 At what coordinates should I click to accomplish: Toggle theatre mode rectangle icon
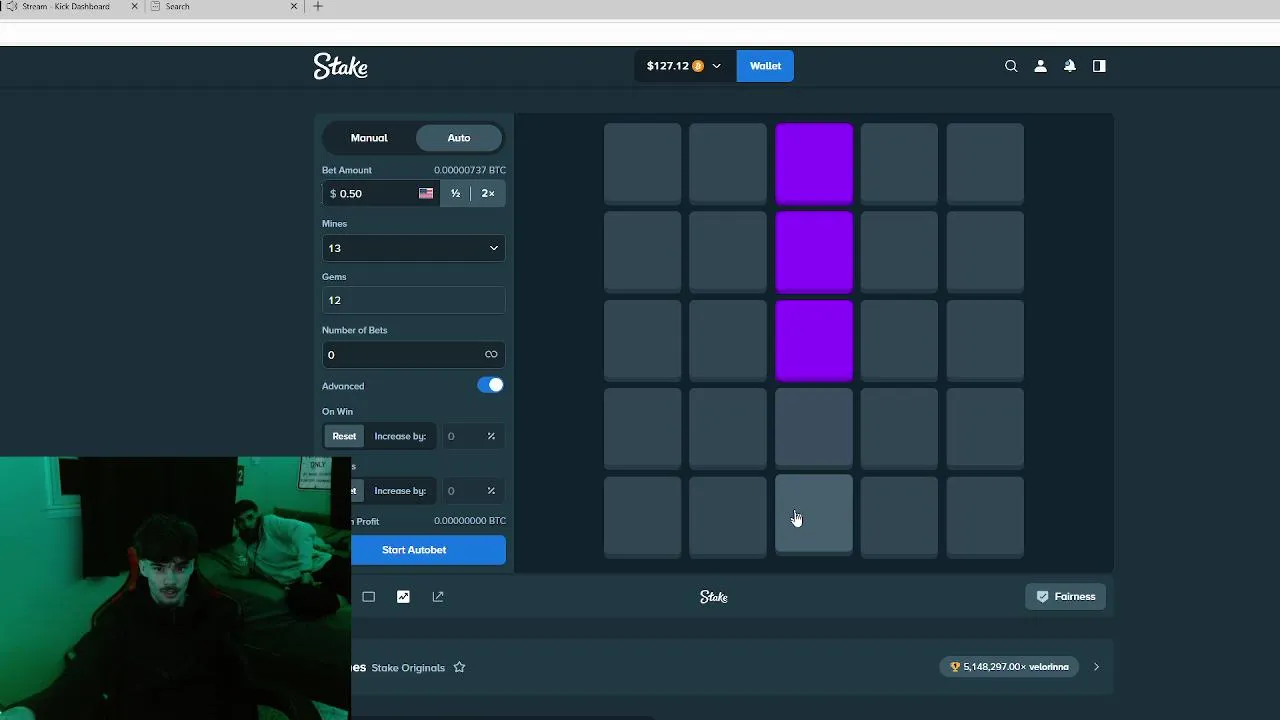click(x=368, y=597)
